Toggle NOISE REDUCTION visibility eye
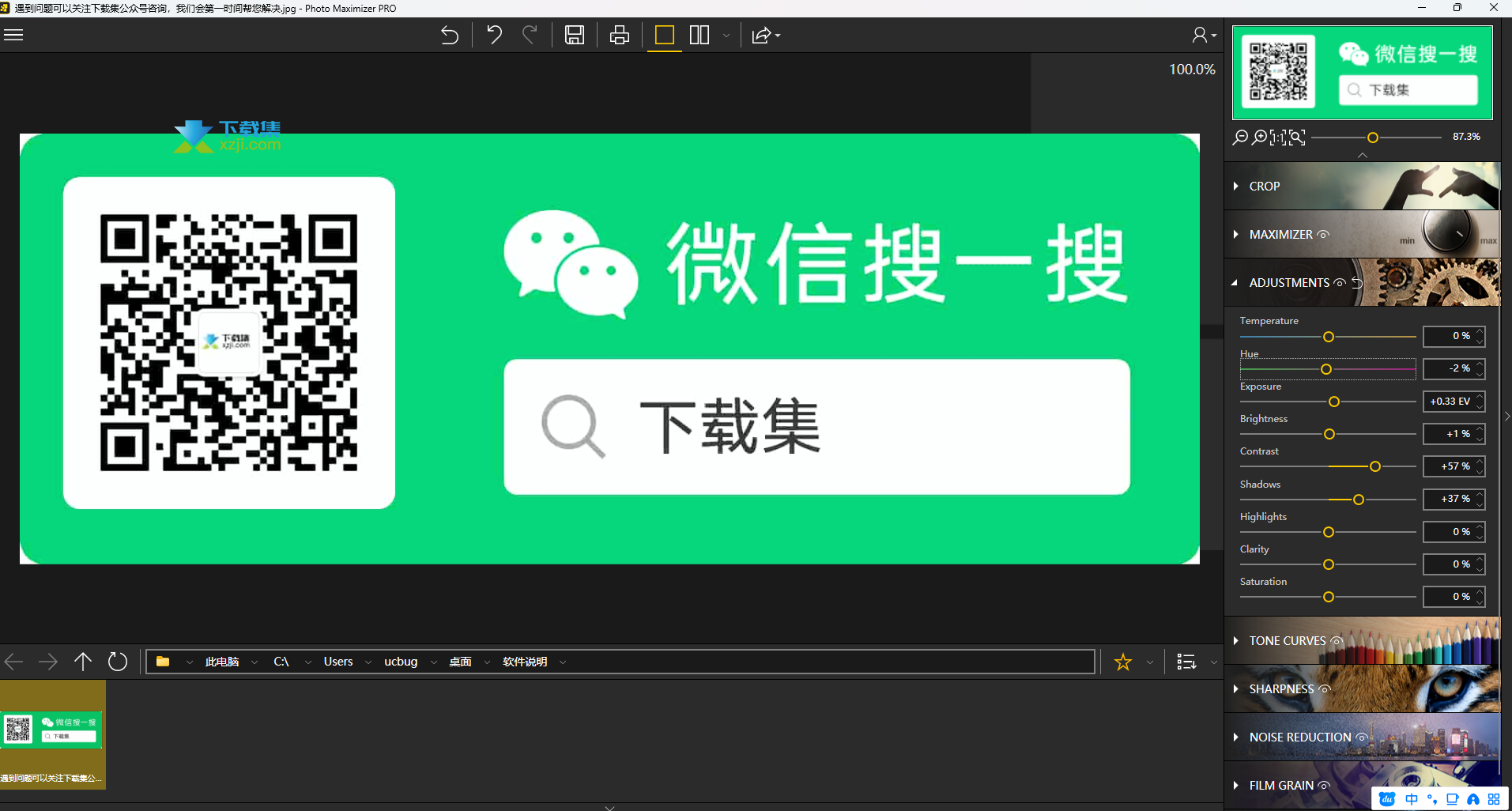 tap(1362, 737)
